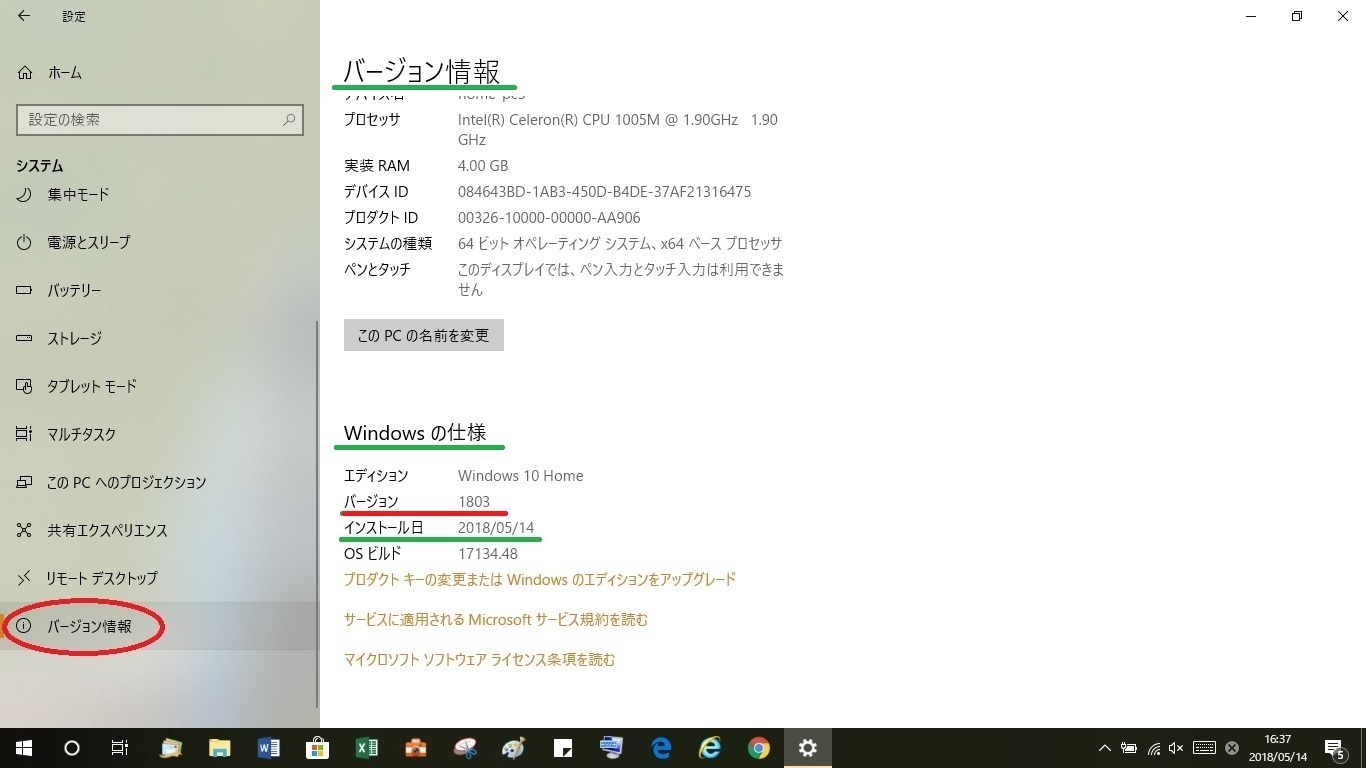Open the プロダクト キーの変更 upgrade link
Image resolution: width=1366 pixels, height=768 pixels.
[540, 579]
